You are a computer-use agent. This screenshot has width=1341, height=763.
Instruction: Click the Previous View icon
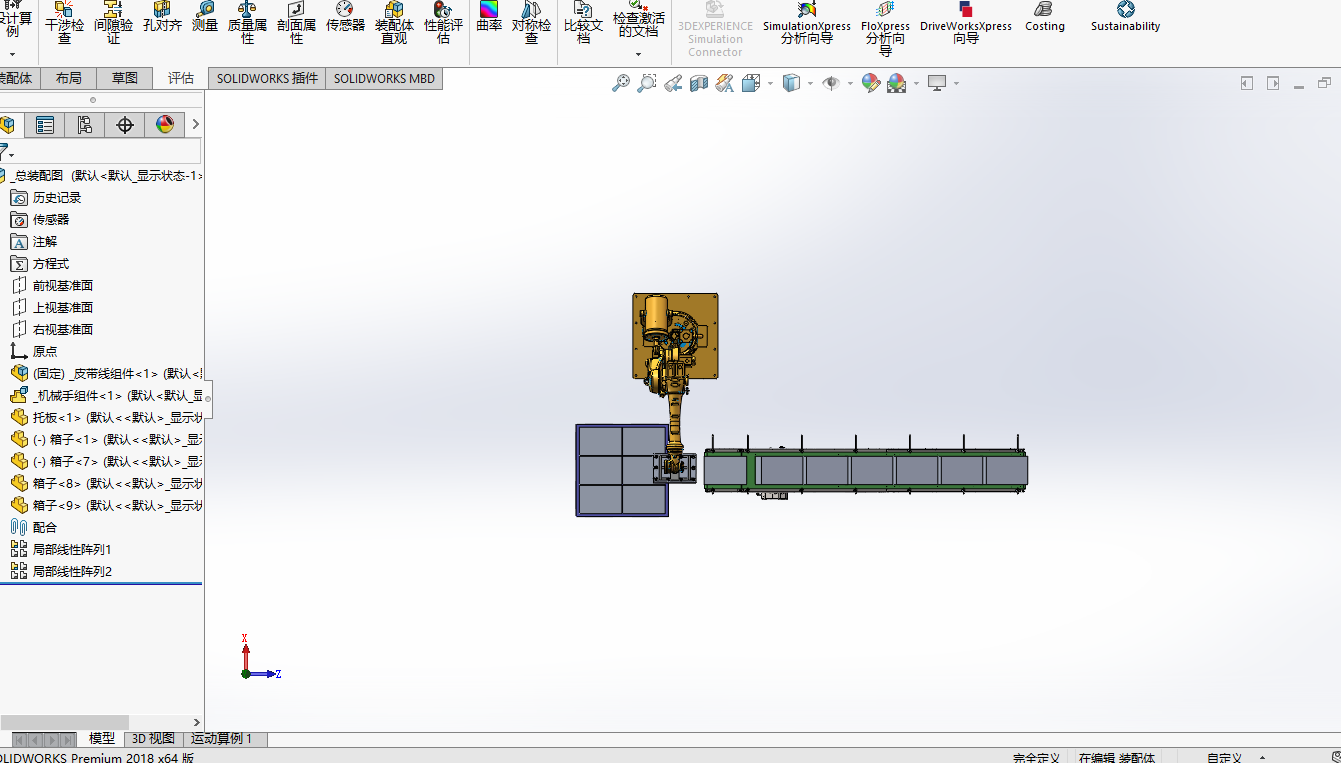(673, 84)
